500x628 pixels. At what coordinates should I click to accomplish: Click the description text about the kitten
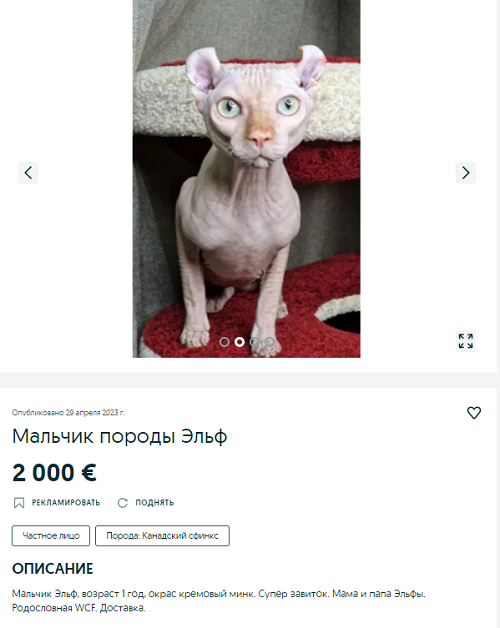tap(219, 601)
